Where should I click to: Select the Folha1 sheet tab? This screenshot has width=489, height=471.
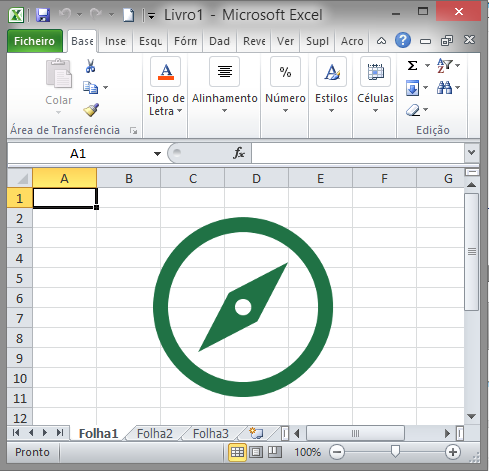99,434
